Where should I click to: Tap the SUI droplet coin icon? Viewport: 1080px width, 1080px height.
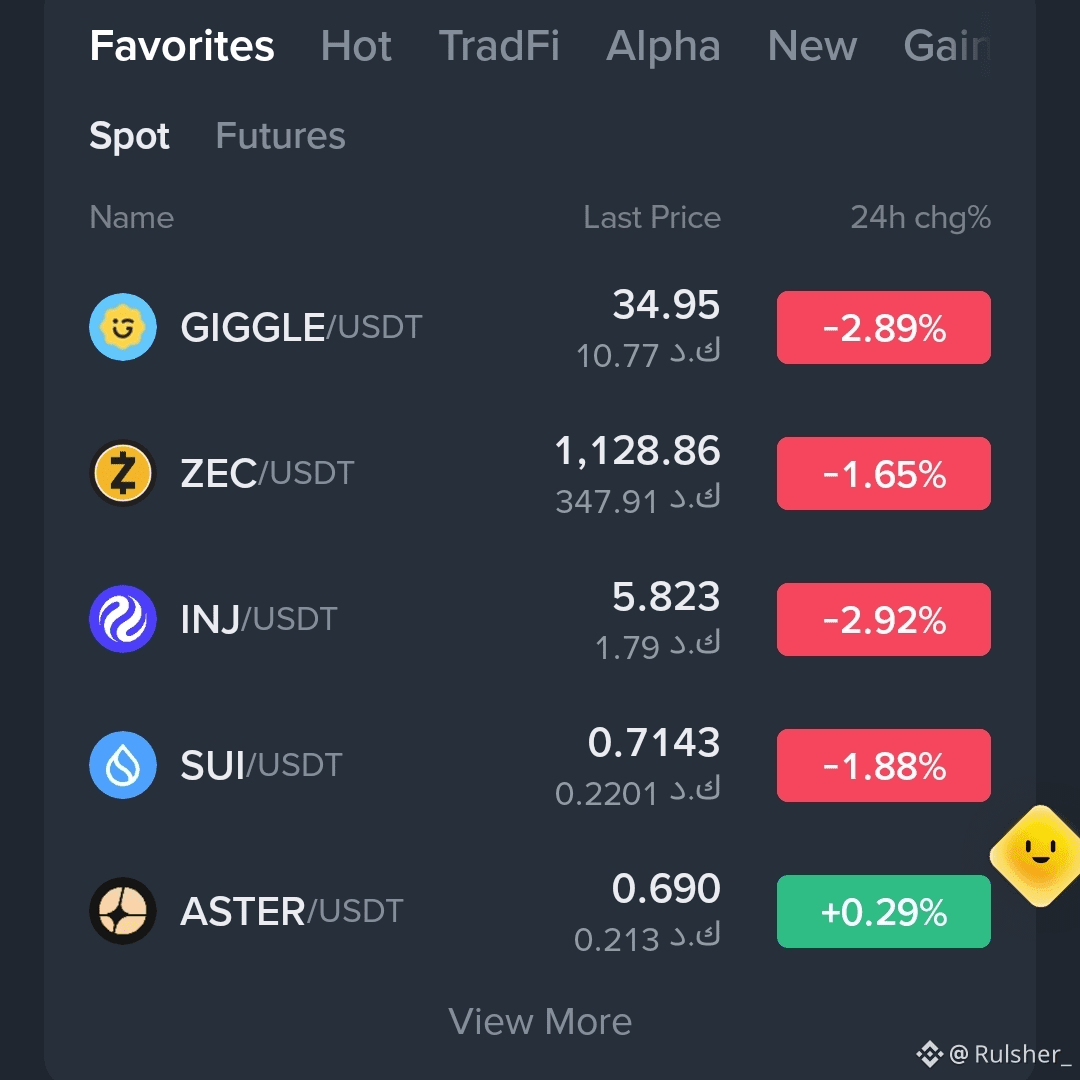point(123,765)
